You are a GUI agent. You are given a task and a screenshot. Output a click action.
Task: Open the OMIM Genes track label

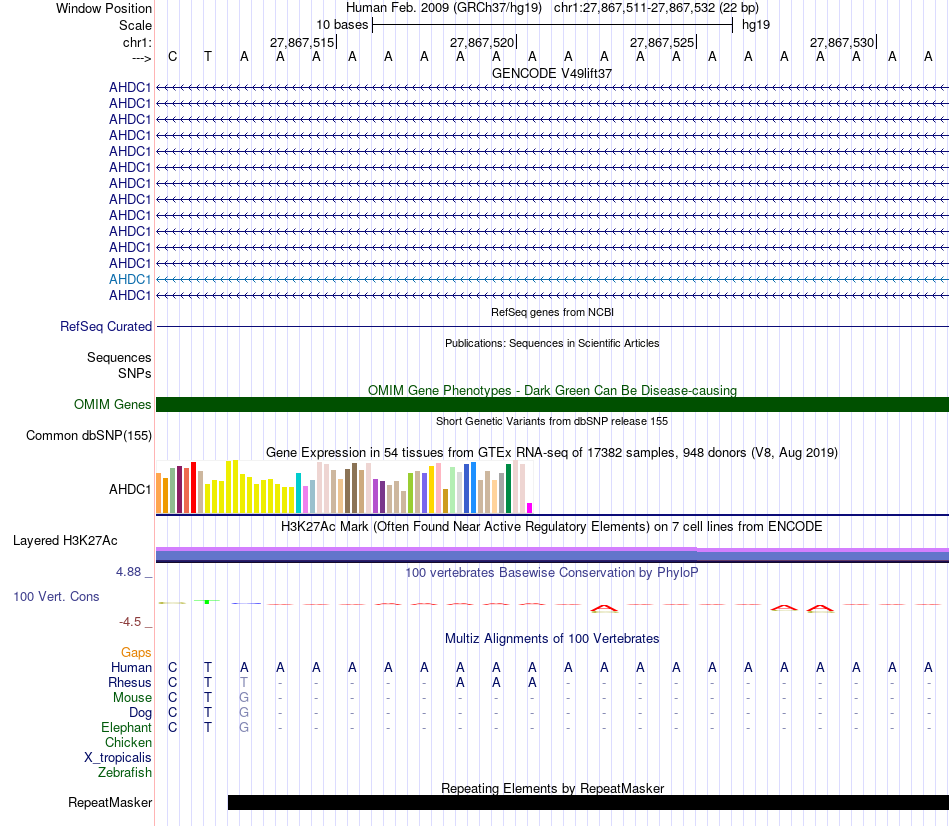(112, 404)
